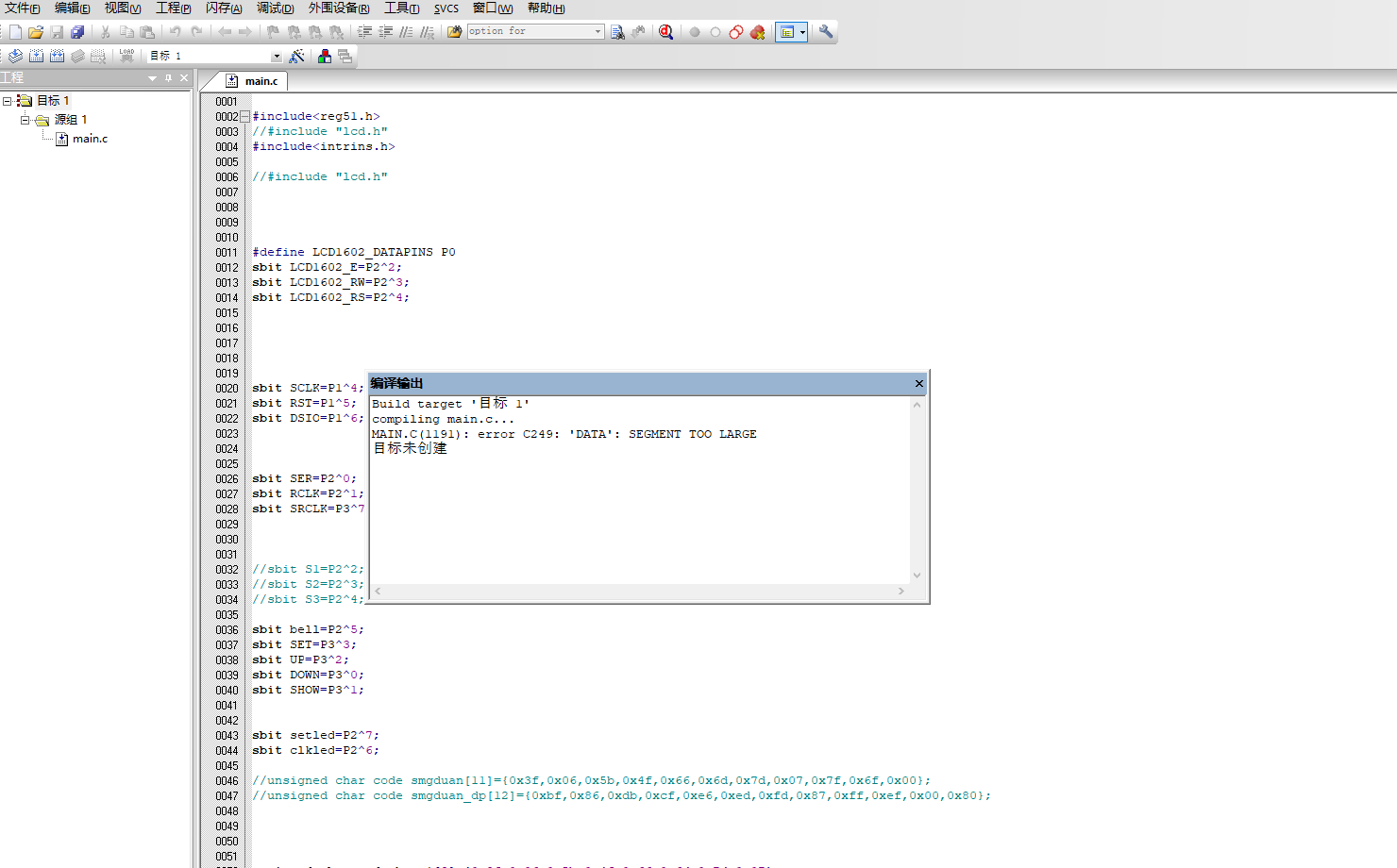Pin the project panel with the pushpin icon
1397x868 pixels.
coord(169,78)
